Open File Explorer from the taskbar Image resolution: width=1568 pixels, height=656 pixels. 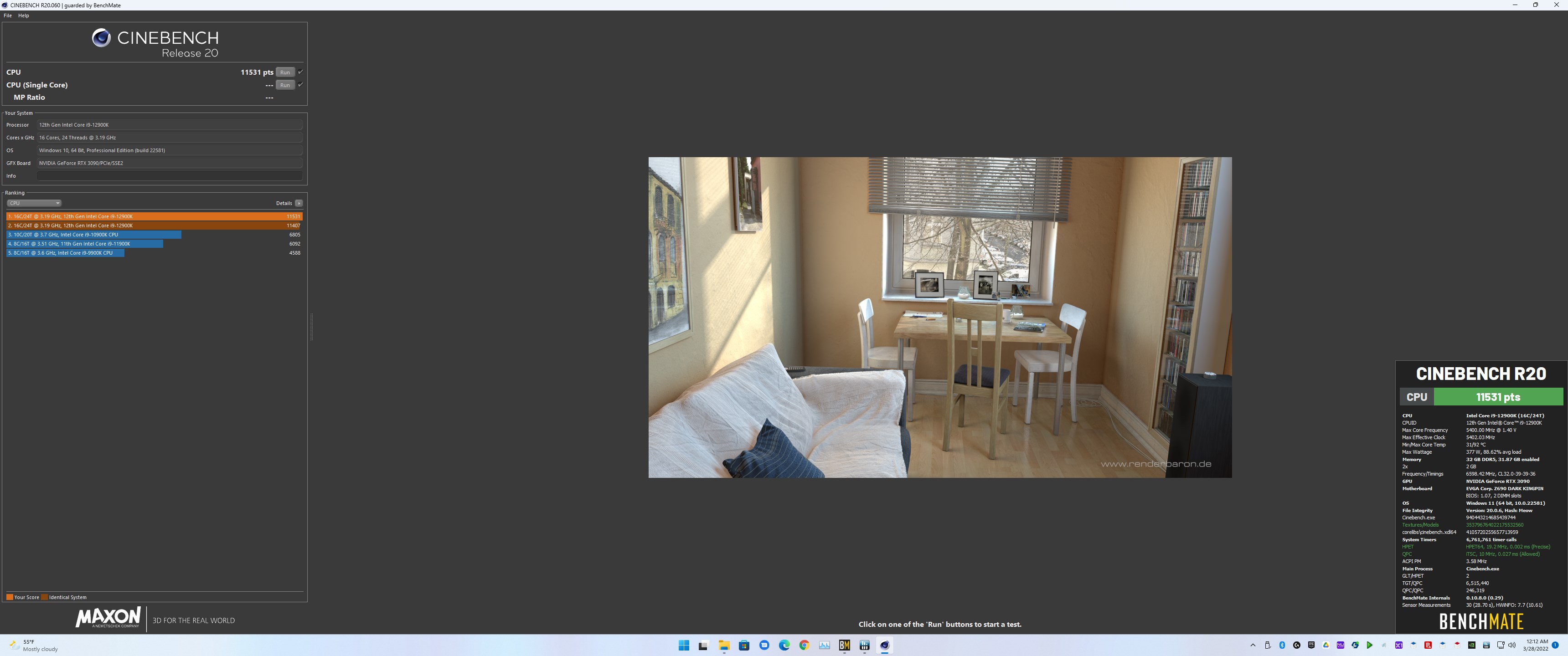pos(724,645)
